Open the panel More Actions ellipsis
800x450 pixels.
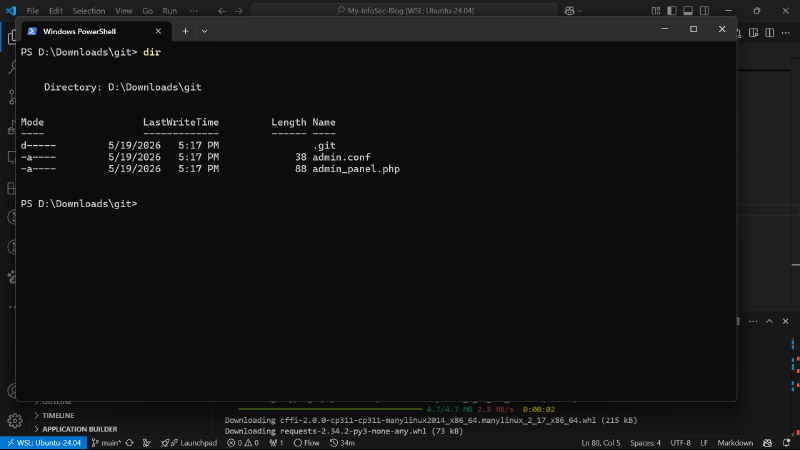coord(753,321)
